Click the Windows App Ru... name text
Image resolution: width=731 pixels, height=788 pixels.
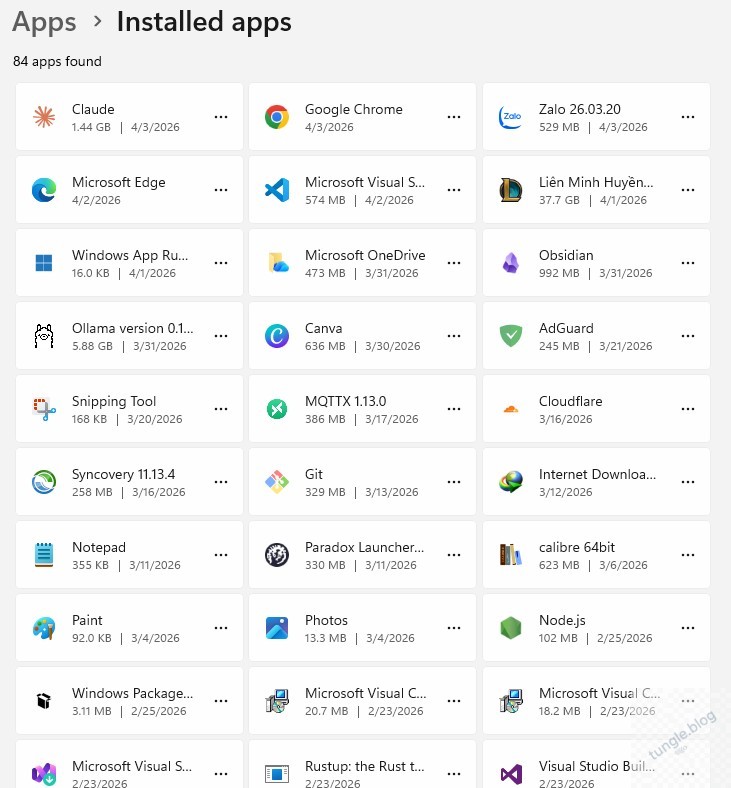[130, 255]
